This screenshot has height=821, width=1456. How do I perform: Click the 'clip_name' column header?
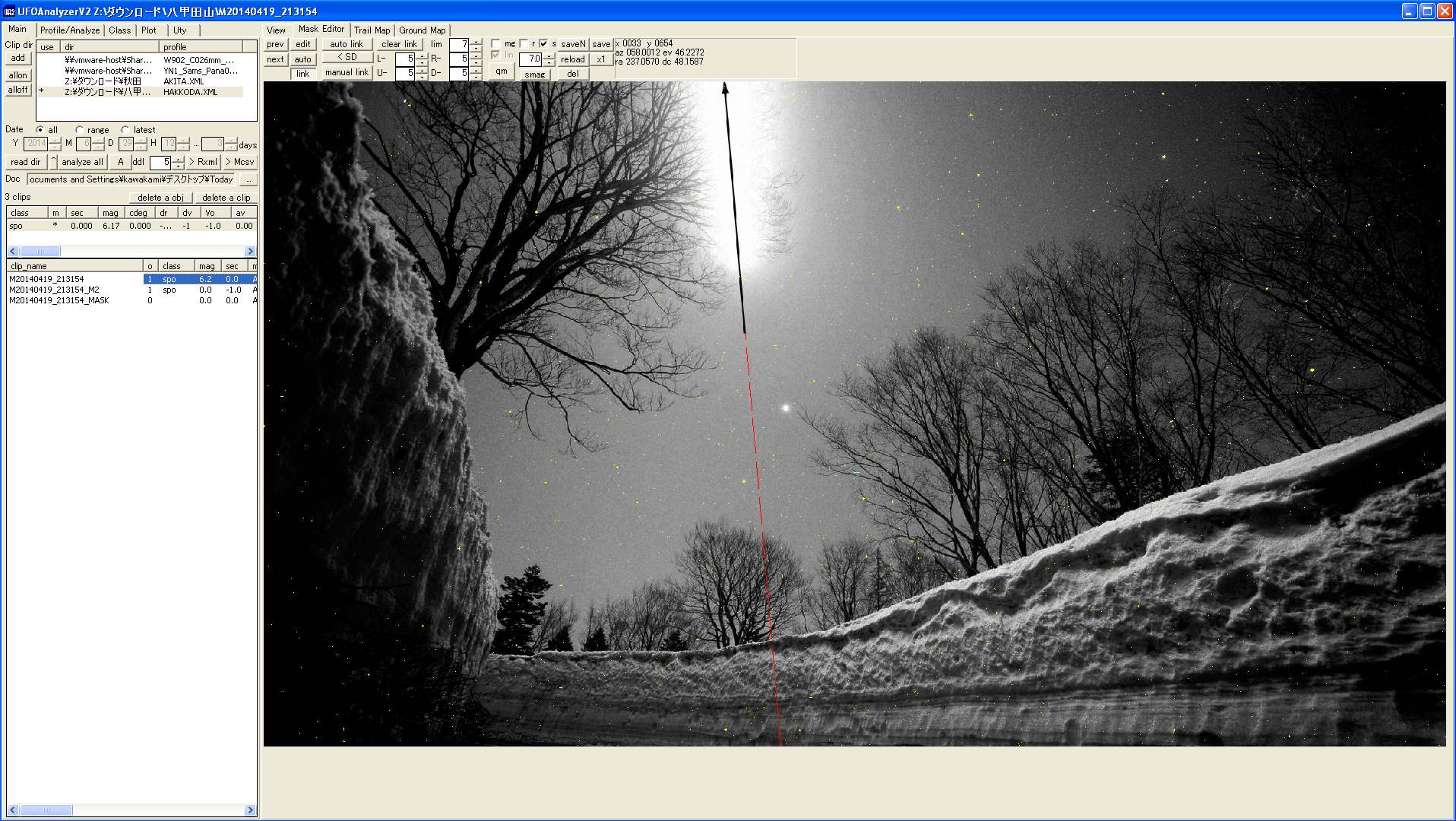75,266
